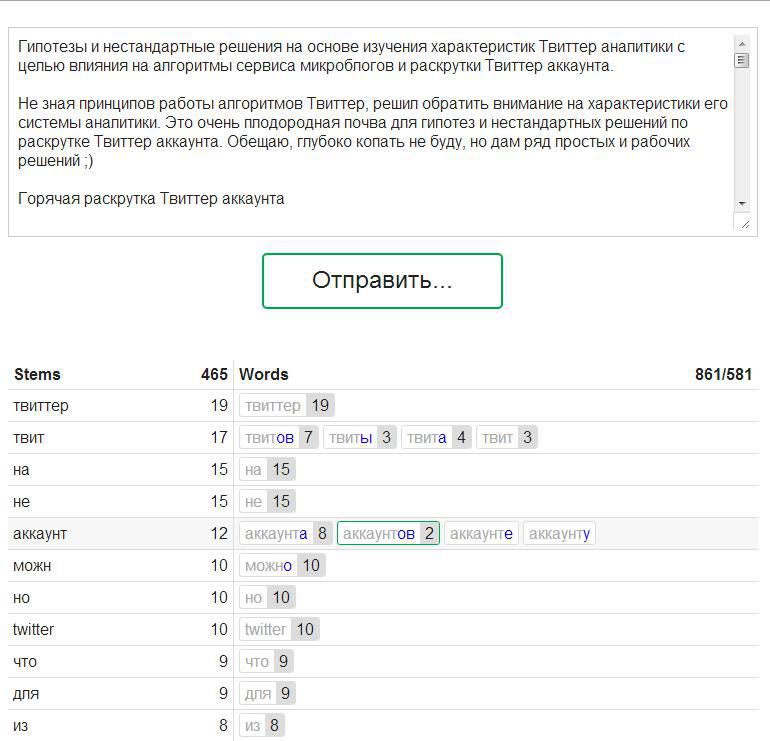Click the на 15 word tag
770x741 pixels.
click(x=268, y=469)
